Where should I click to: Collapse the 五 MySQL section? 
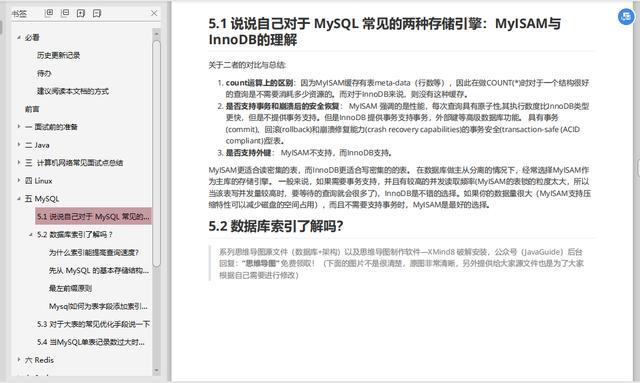19,198
